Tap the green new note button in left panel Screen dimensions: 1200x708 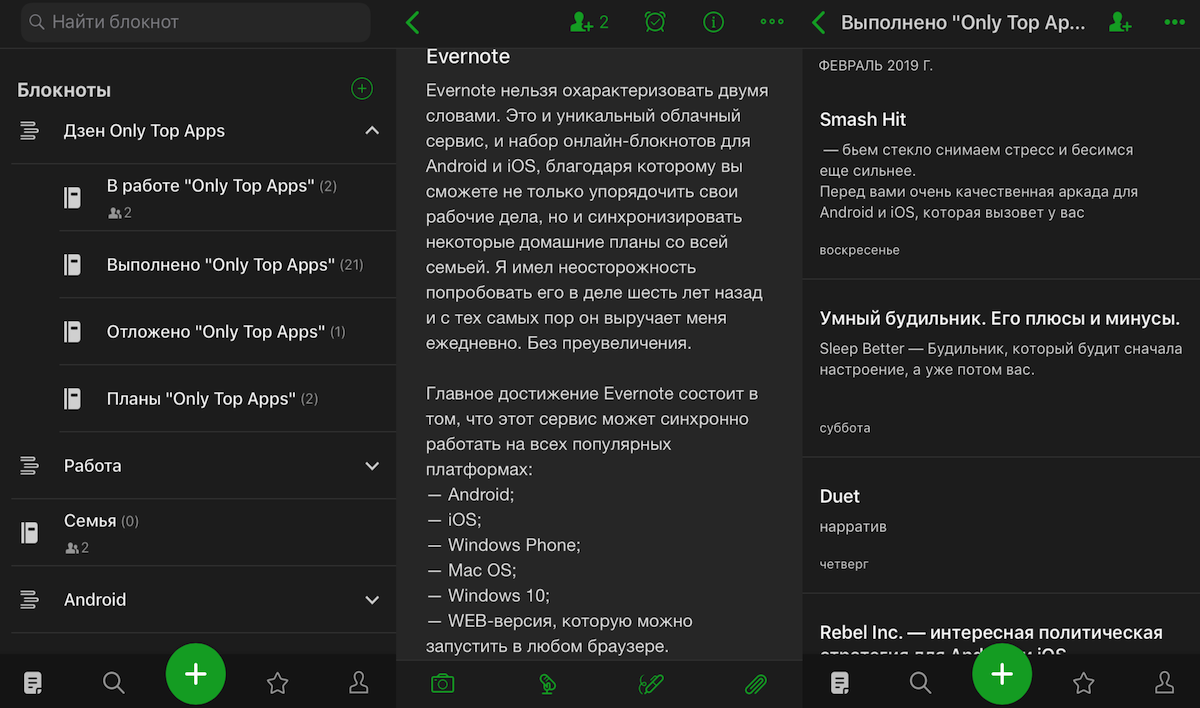(x=196, y=675)
